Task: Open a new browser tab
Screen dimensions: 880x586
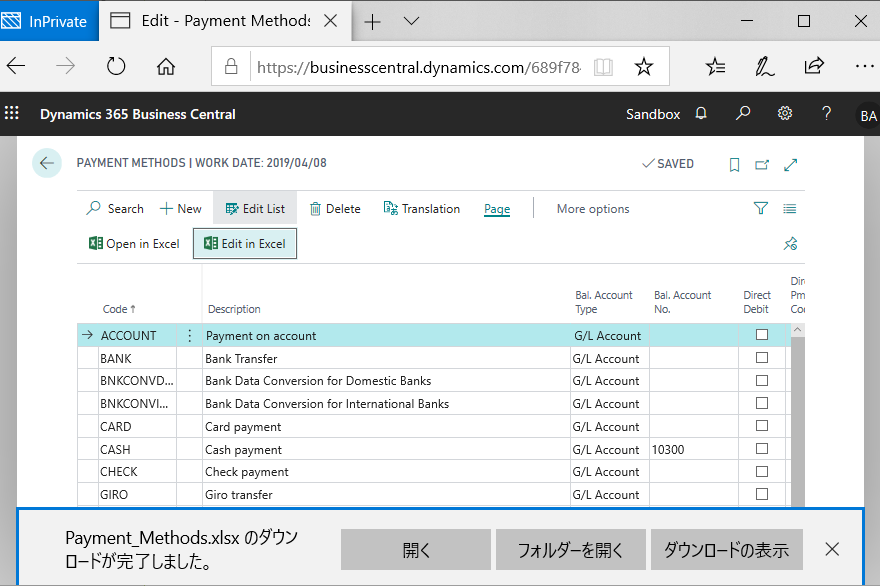Action: [372, 22]
